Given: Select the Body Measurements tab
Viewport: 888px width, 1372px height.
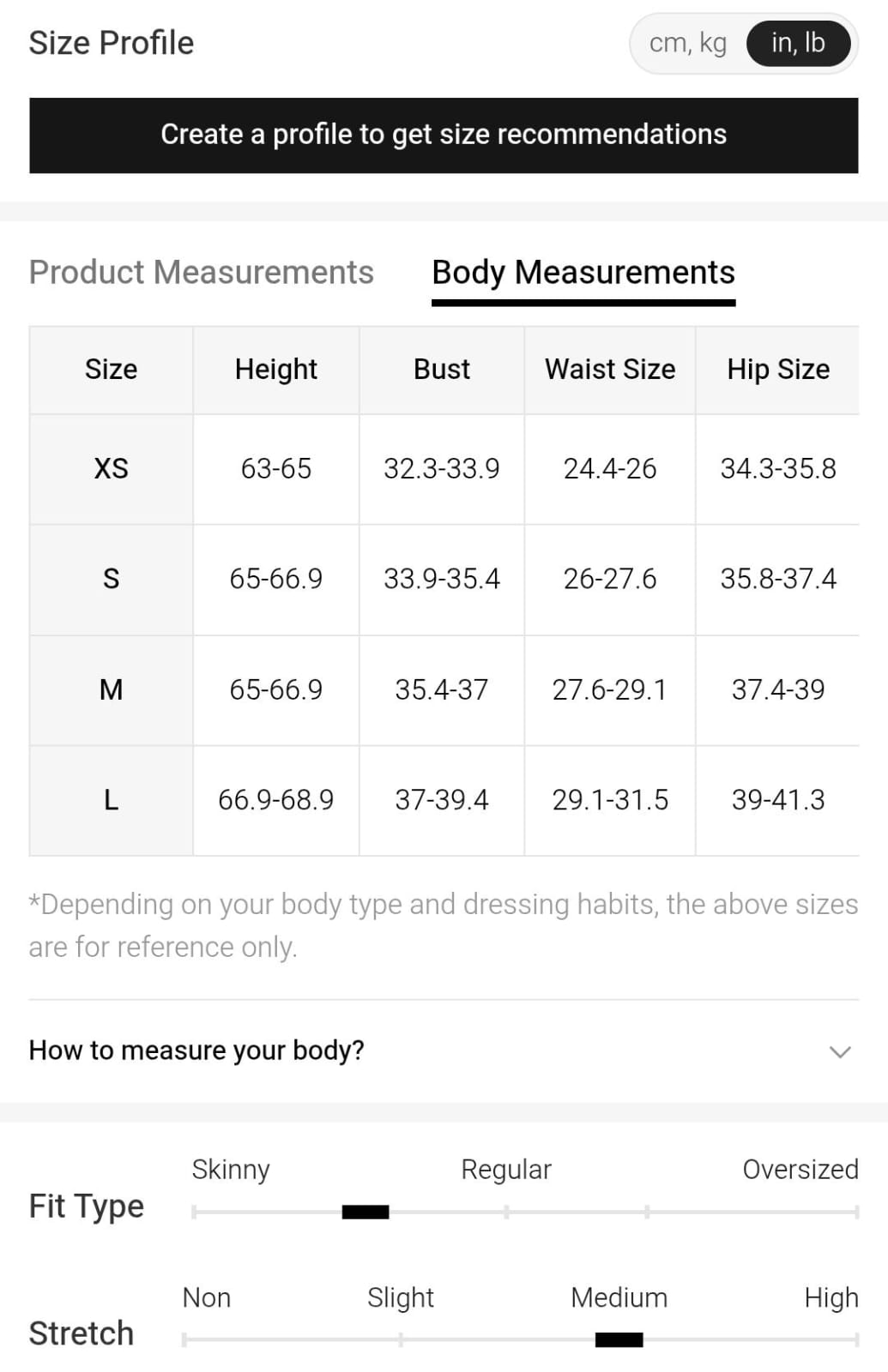Looking at the screenshot, I should click(583, 273).
